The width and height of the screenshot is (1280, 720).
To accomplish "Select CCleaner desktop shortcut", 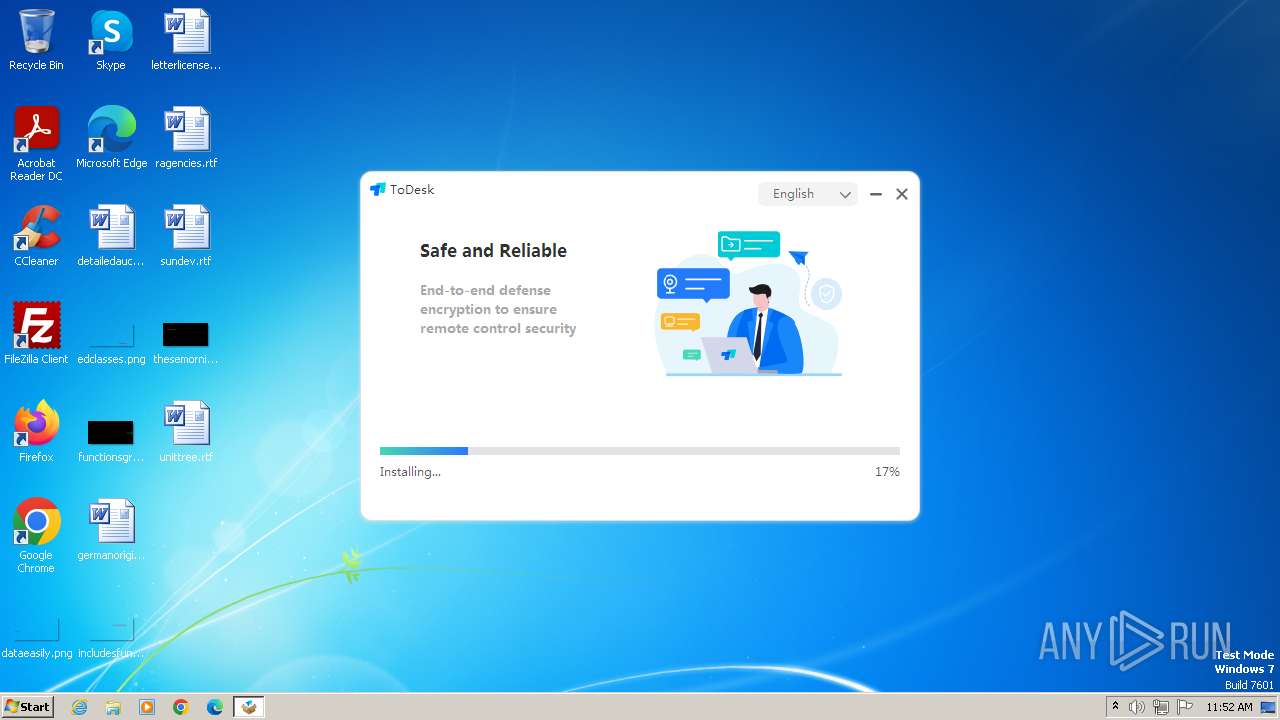I will (x=36, y=236).
